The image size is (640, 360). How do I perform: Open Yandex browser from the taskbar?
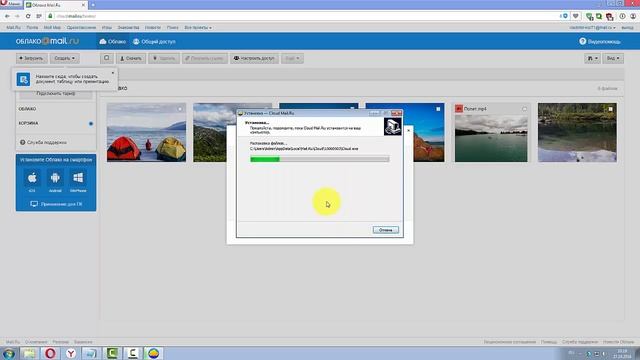pos(71,353)
